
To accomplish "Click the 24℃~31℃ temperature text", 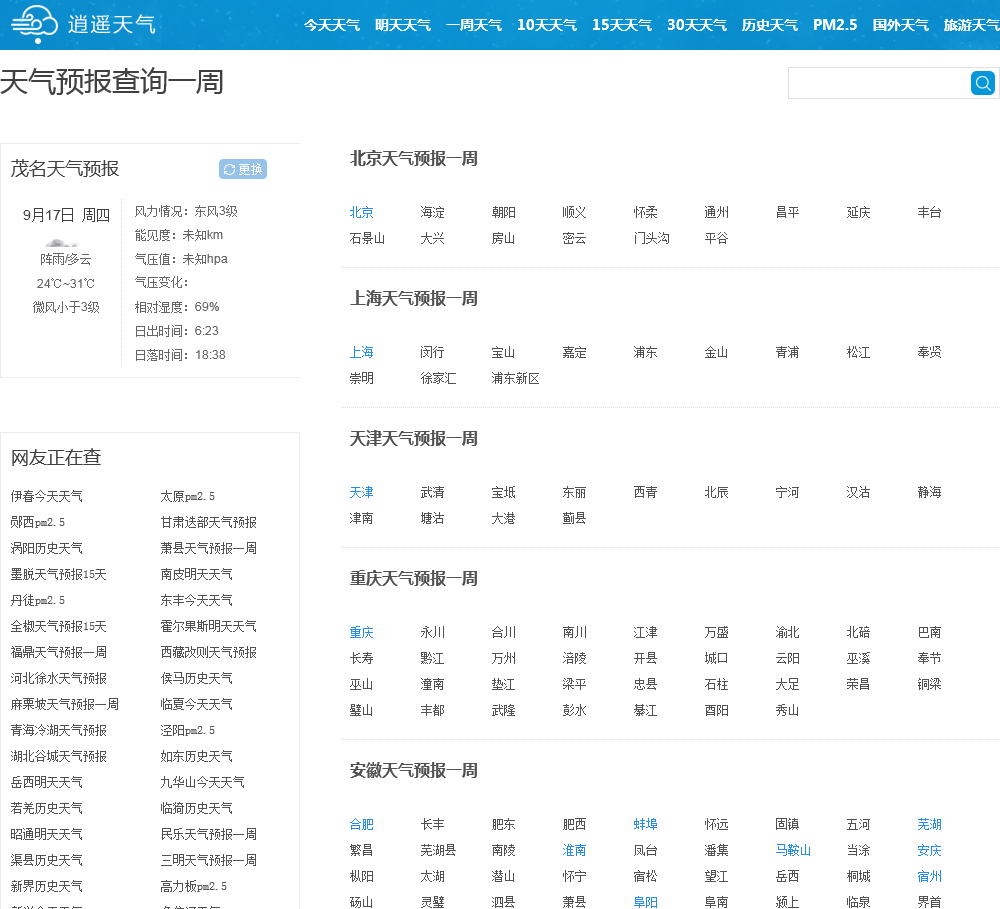I will (66, 284).
